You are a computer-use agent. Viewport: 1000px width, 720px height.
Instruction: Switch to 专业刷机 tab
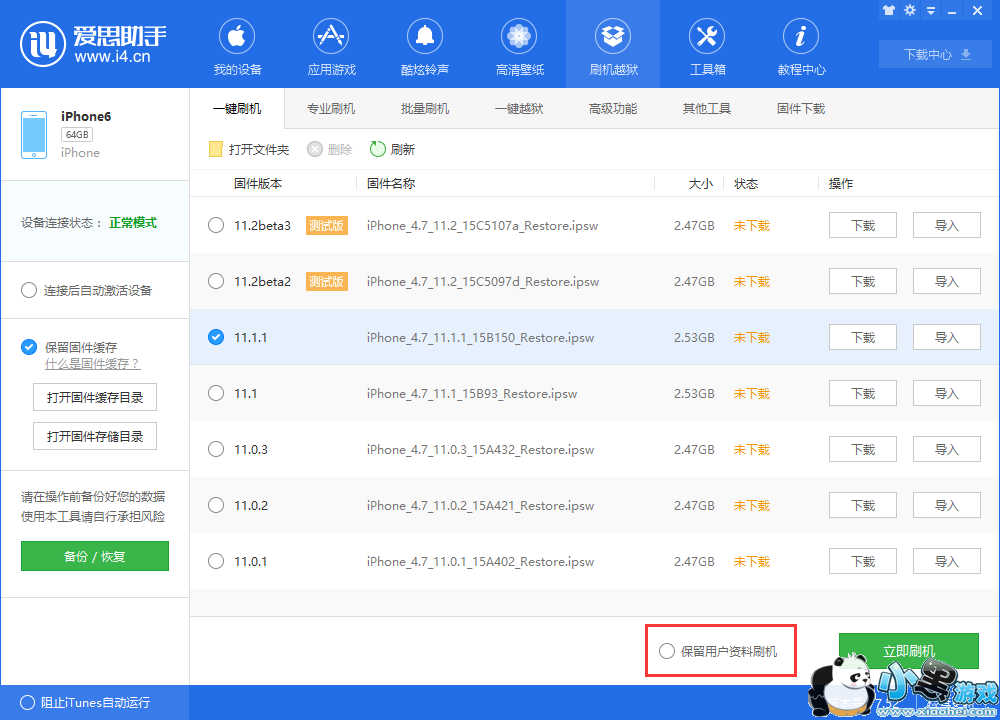[331, 109]
